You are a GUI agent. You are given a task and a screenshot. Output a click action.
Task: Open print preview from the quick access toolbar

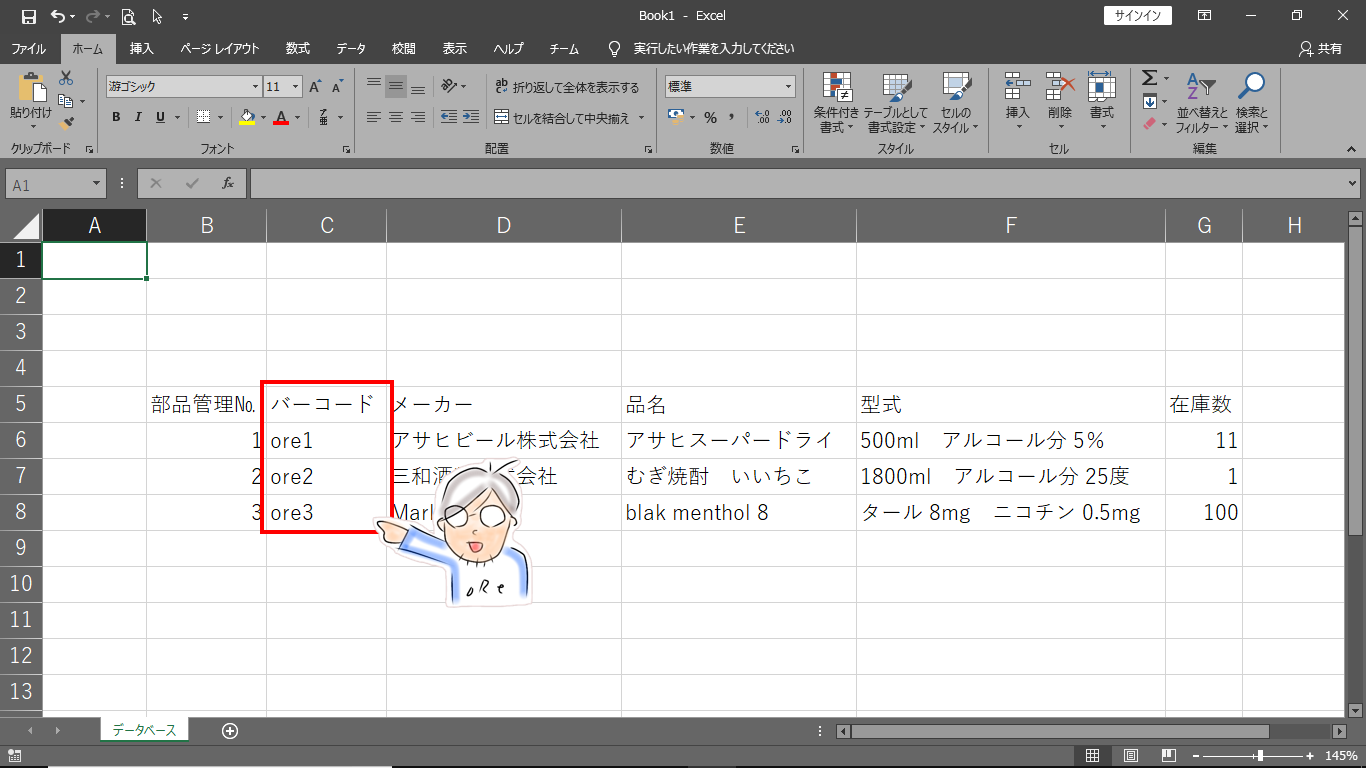(128, 16)
